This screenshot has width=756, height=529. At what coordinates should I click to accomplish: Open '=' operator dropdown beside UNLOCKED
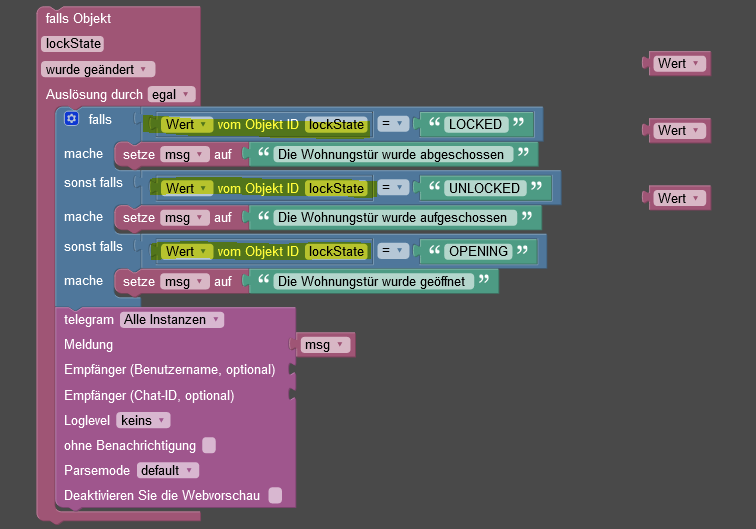point(393,187)
